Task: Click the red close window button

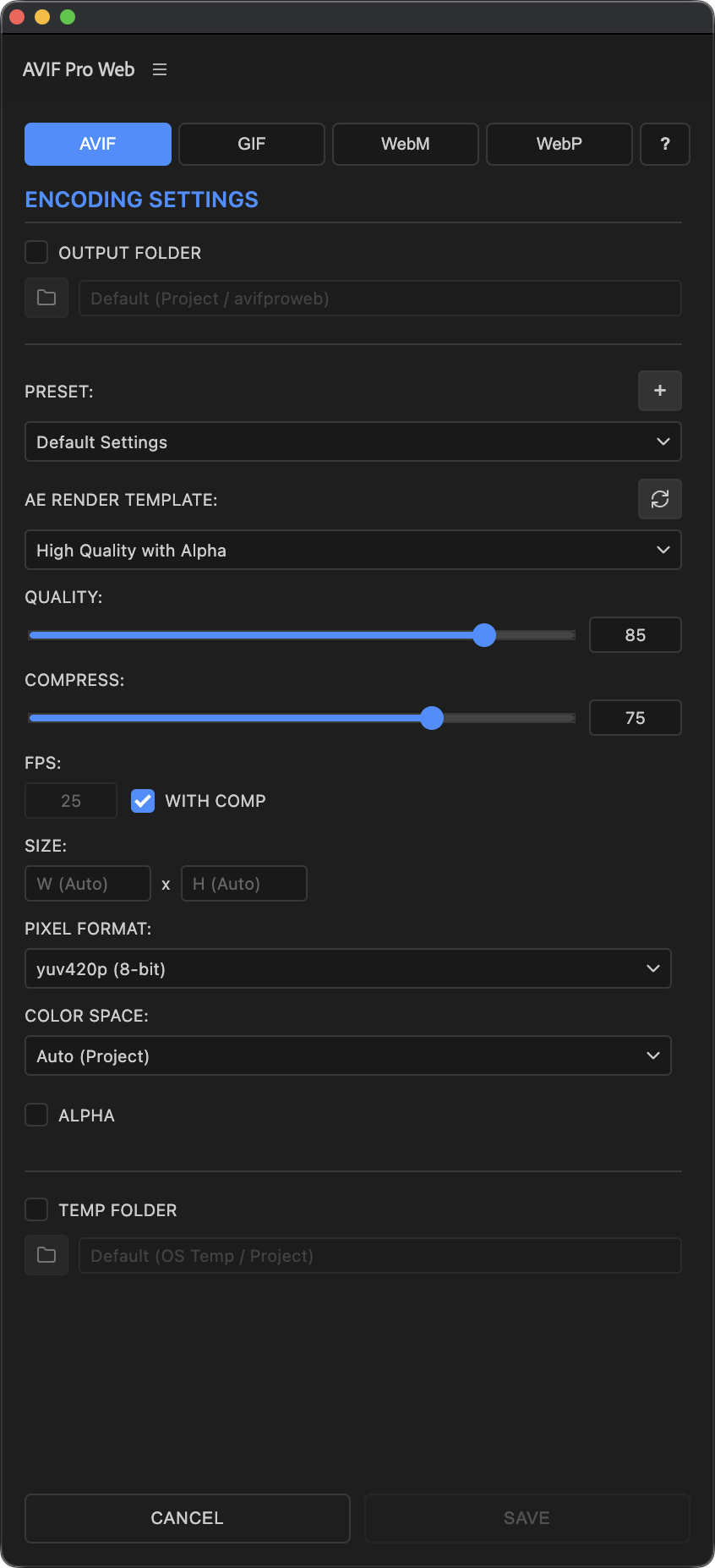Action: click(17, 17)
